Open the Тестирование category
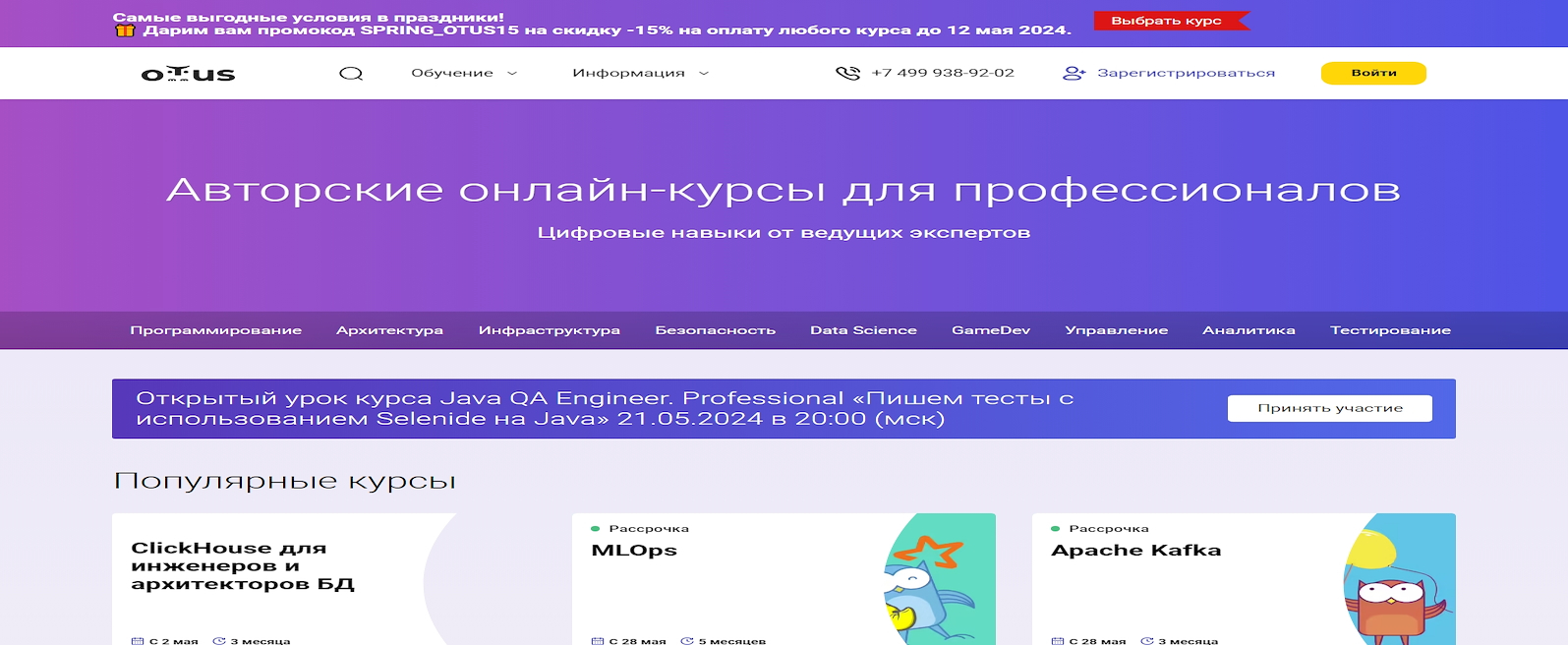Screen dimensions: 1568x645 tap(1390, 330)
